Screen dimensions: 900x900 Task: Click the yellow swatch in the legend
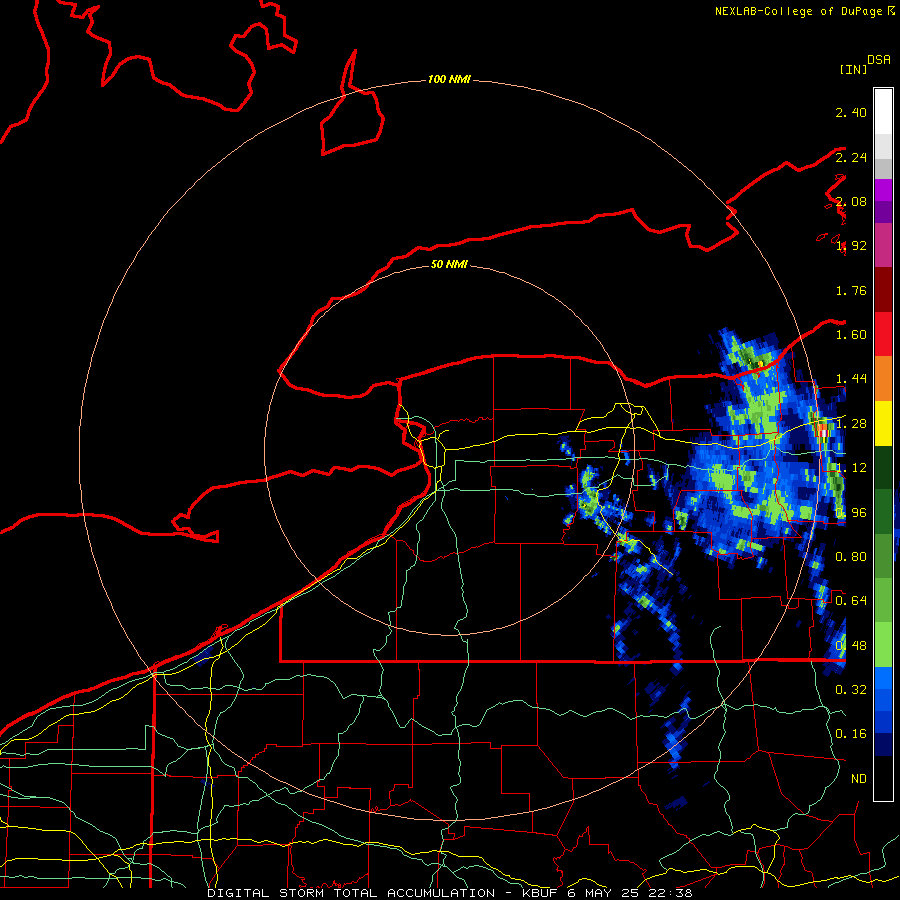[x=883, y=423]
